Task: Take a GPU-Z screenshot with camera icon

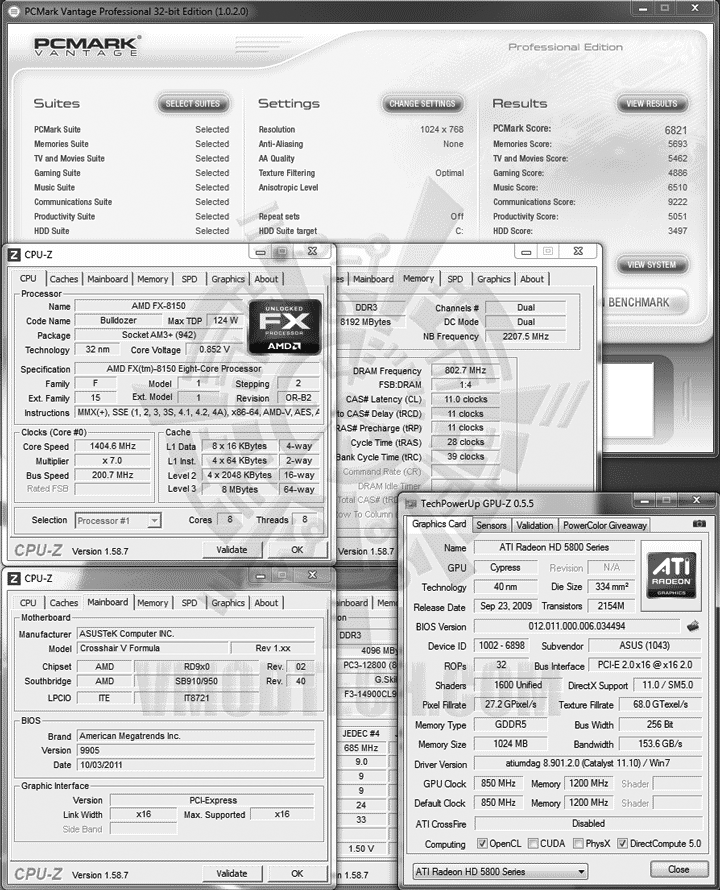Action: (700, 524)
